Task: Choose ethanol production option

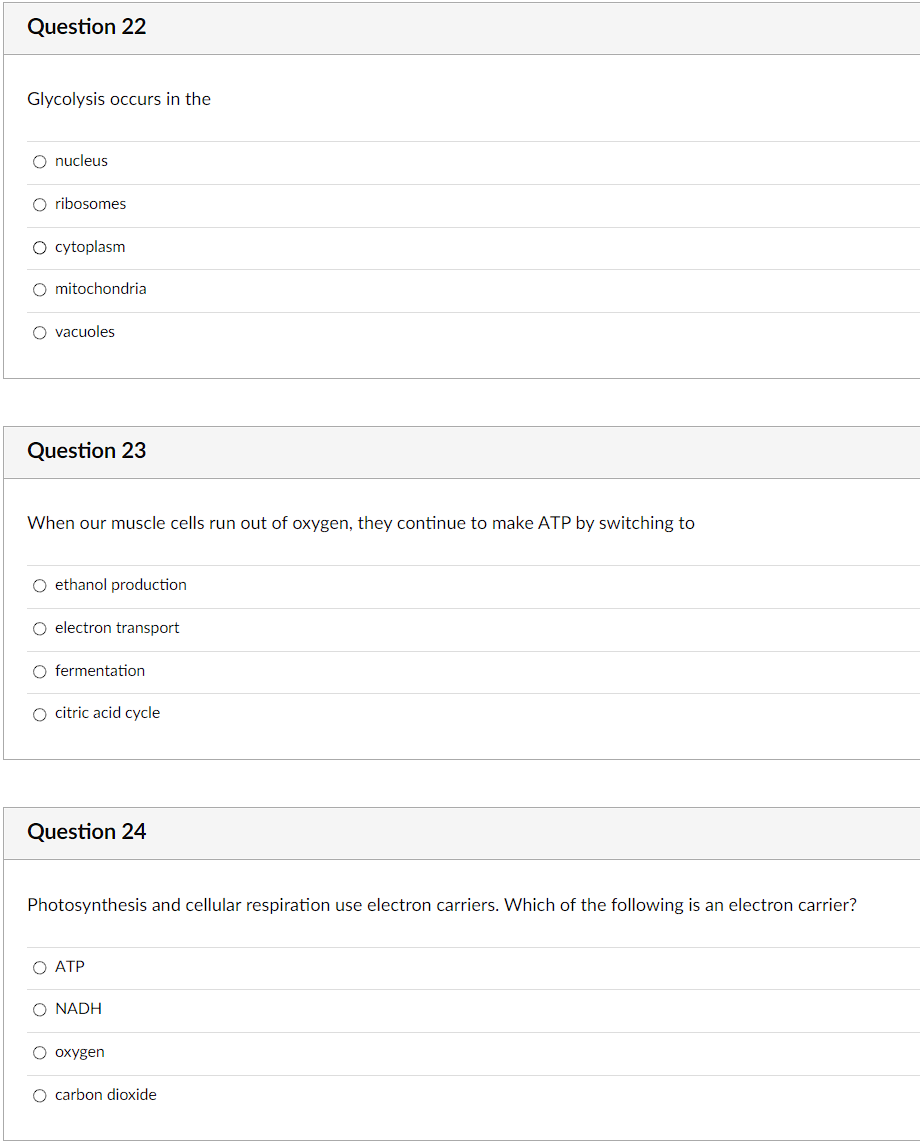Action: [x=39, y=585]
